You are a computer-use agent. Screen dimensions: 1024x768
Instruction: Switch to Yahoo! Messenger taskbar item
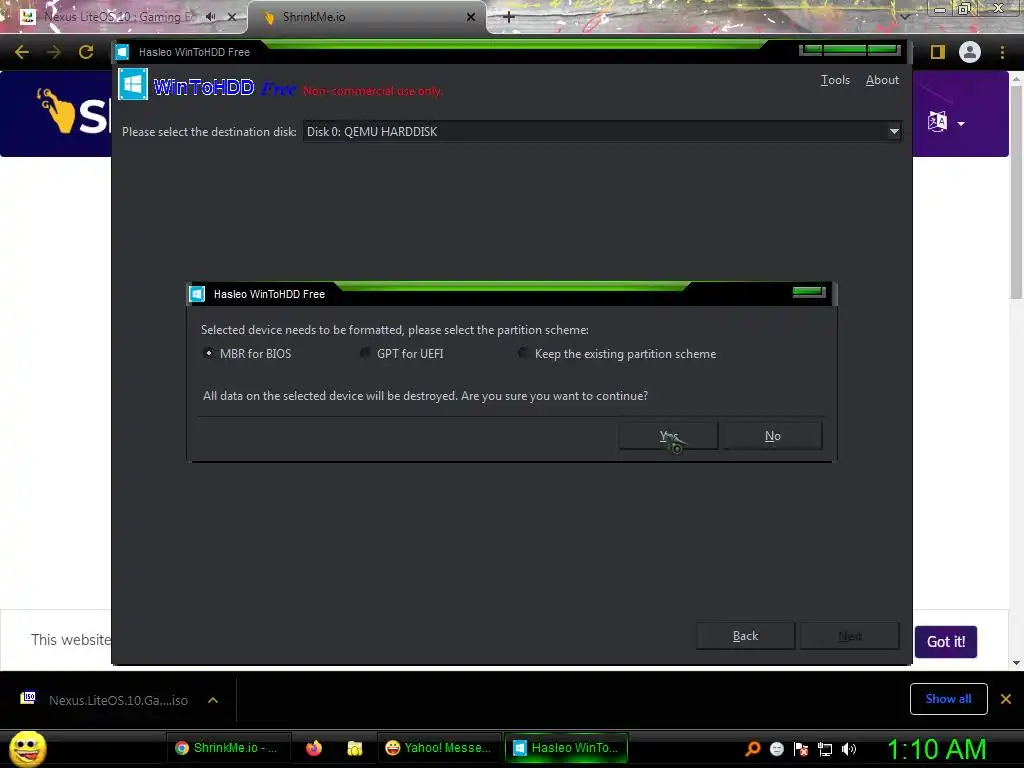pyautogui.click(x=438, y=748)
